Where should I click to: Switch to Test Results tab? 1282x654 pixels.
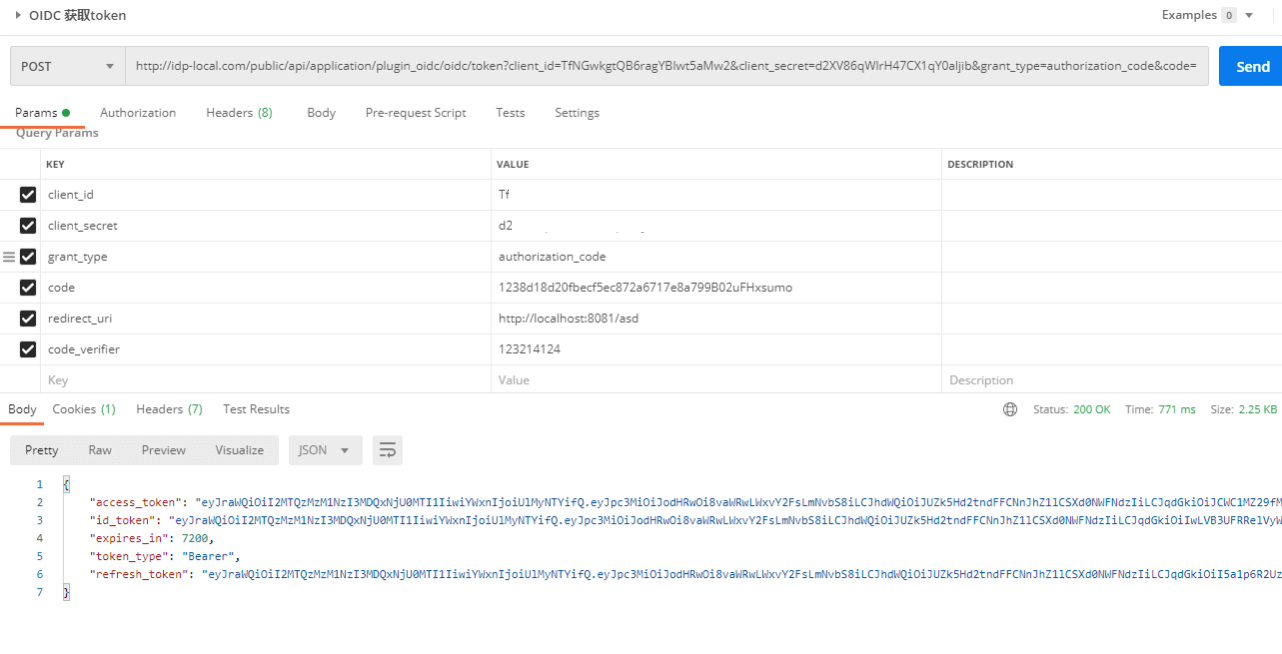point(256,409)
